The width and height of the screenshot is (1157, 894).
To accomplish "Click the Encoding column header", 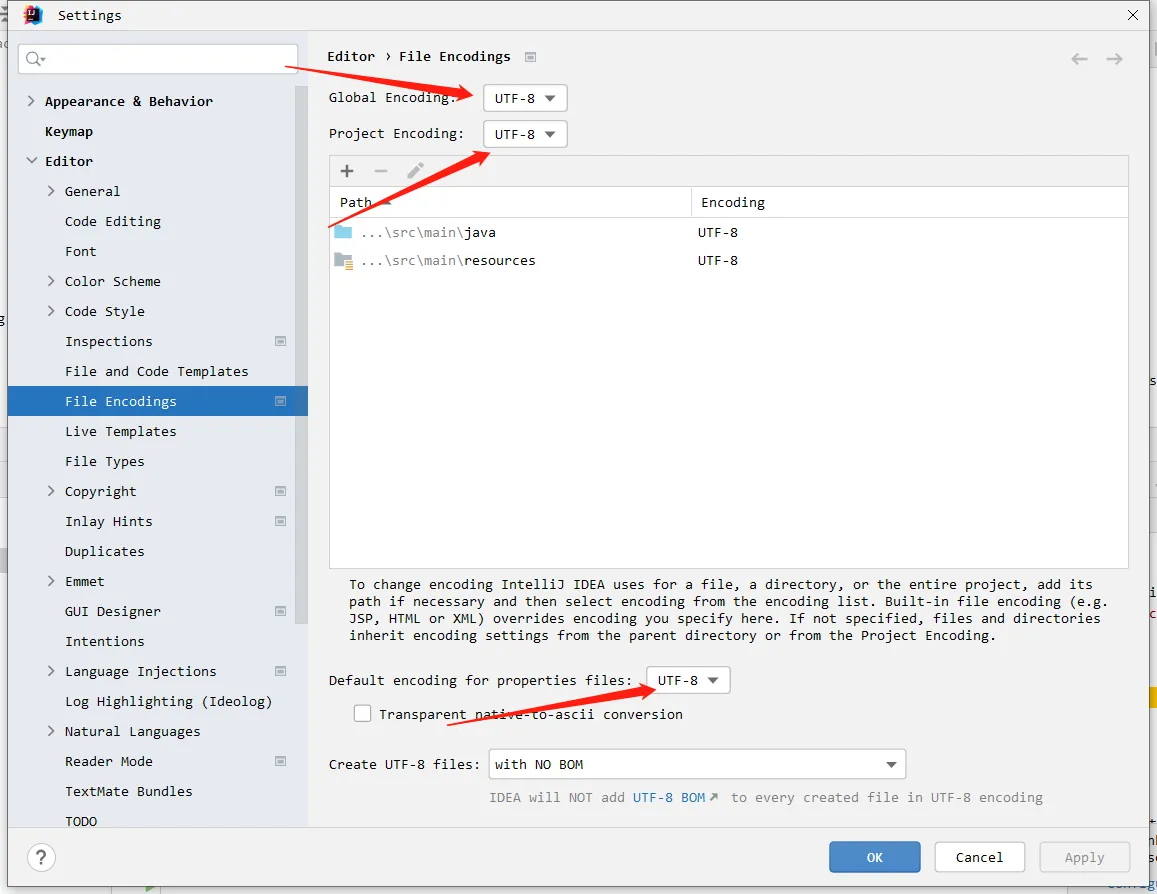I will [909, 202].
